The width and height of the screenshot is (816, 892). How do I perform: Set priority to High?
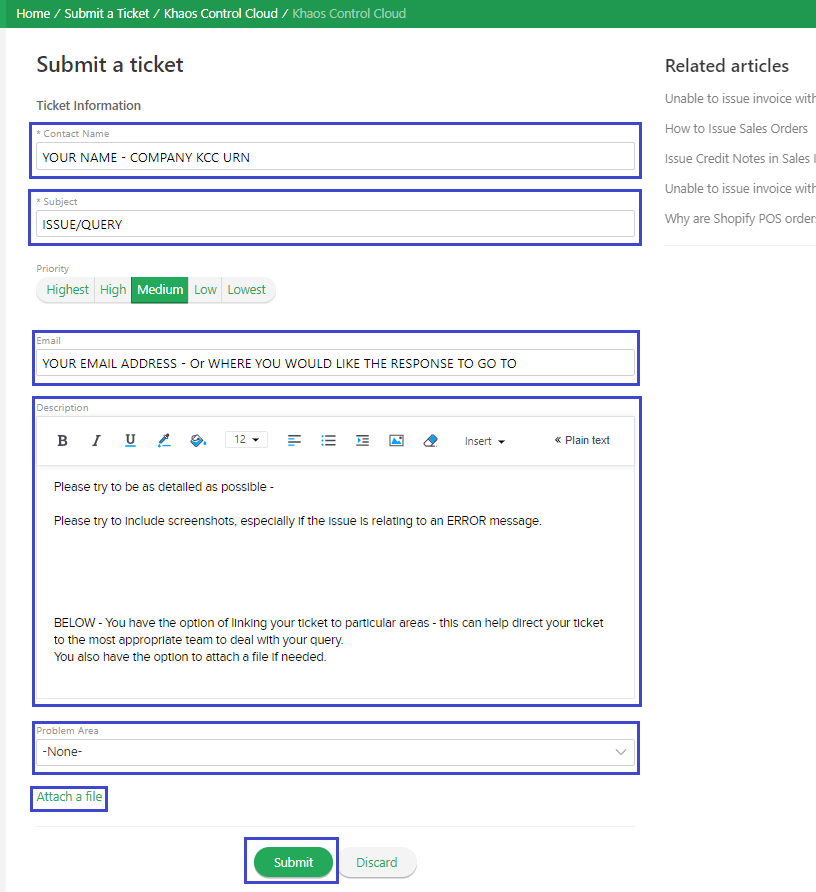pos(113,290)
